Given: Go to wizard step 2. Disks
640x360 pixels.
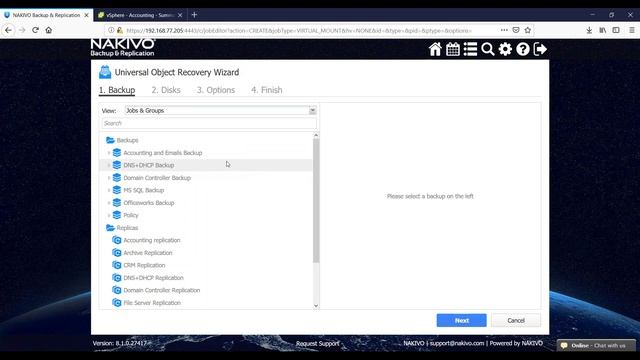Looking at the screenshot, I should click(x=166, y=90).
